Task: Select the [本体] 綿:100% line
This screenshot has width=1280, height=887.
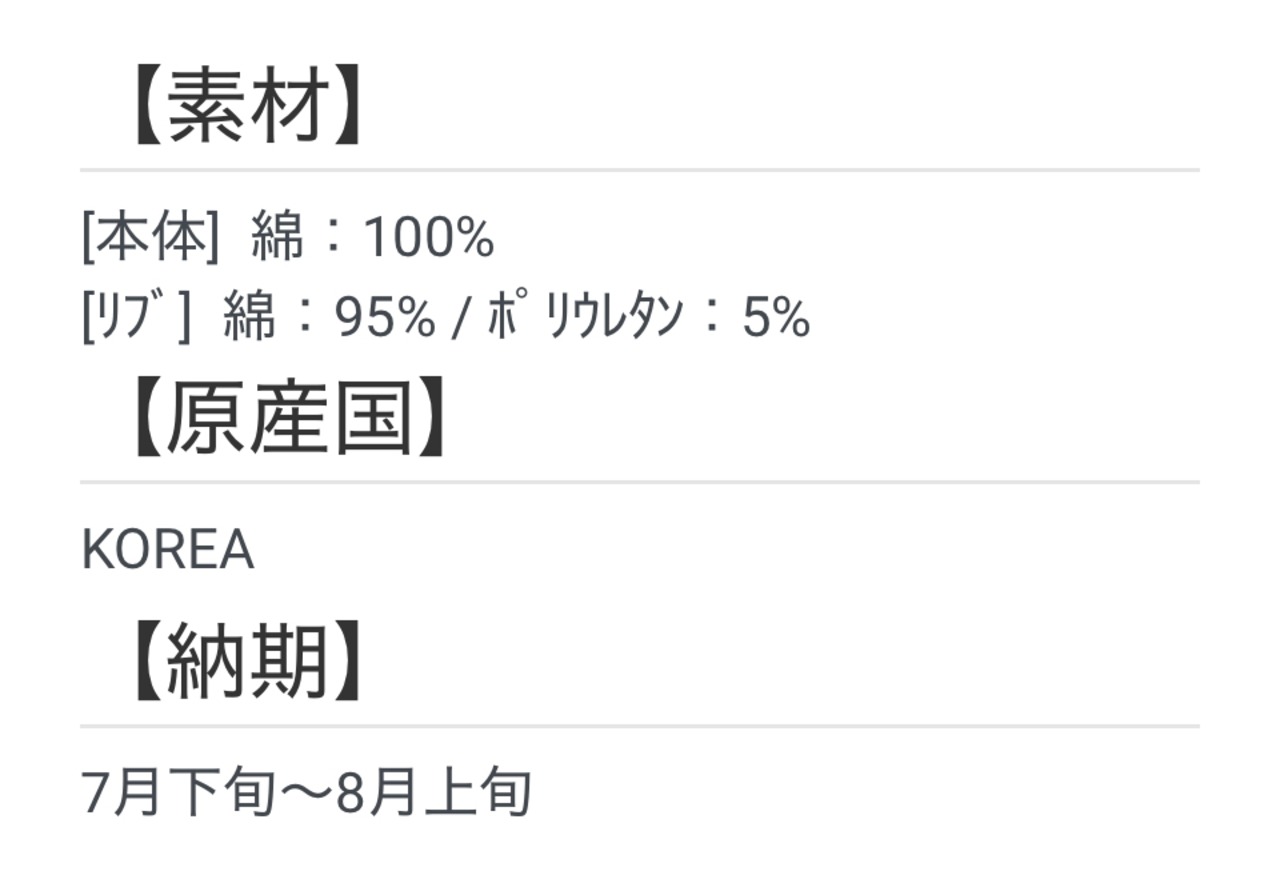Action: point(288,238)
